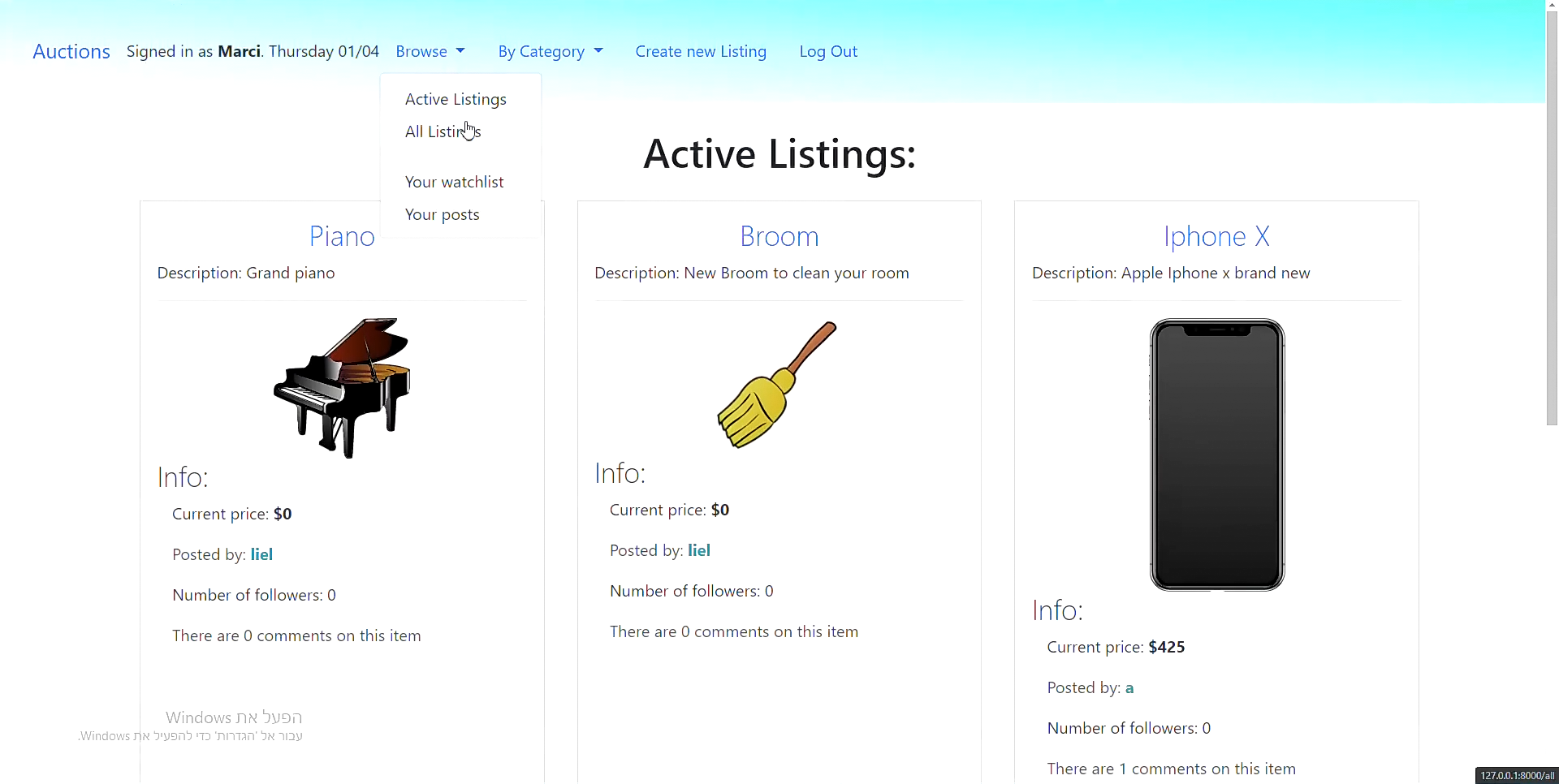Image resolution: width=1559 pixels, height=784 pixels.
Task: Select Active Listings from the menu
Action: (x=456, y=100)
